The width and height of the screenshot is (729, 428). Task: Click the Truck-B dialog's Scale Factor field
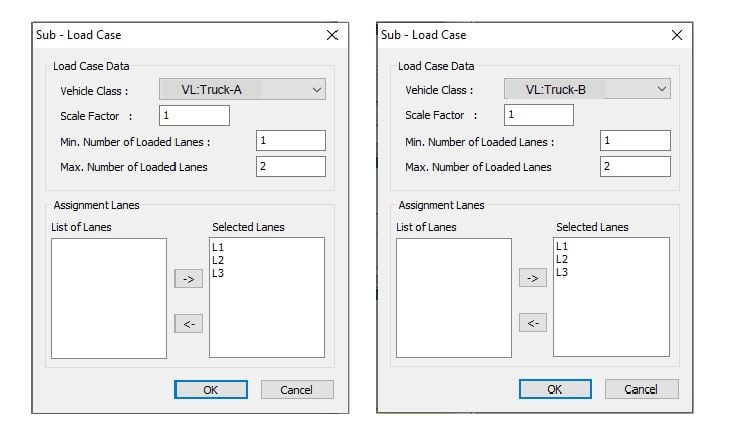tap(538, 115)
